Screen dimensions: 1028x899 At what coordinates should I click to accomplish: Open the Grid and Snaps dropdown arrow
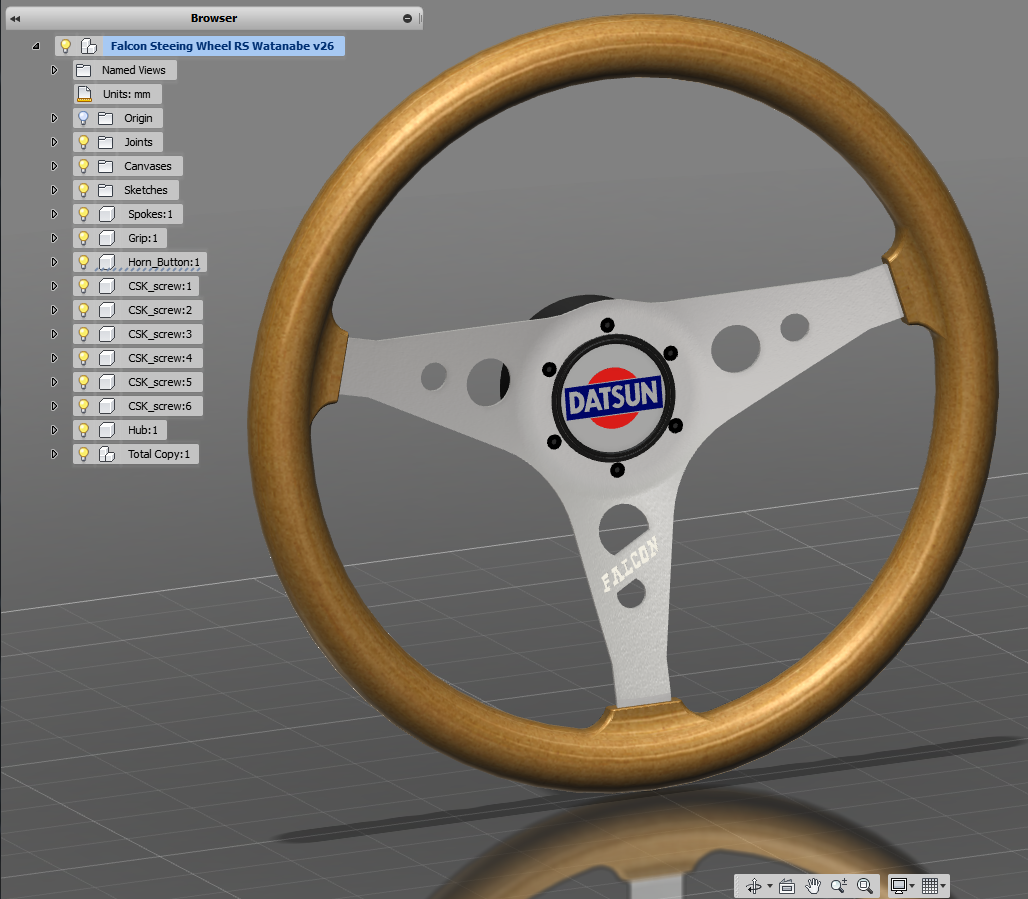[943, 886]
